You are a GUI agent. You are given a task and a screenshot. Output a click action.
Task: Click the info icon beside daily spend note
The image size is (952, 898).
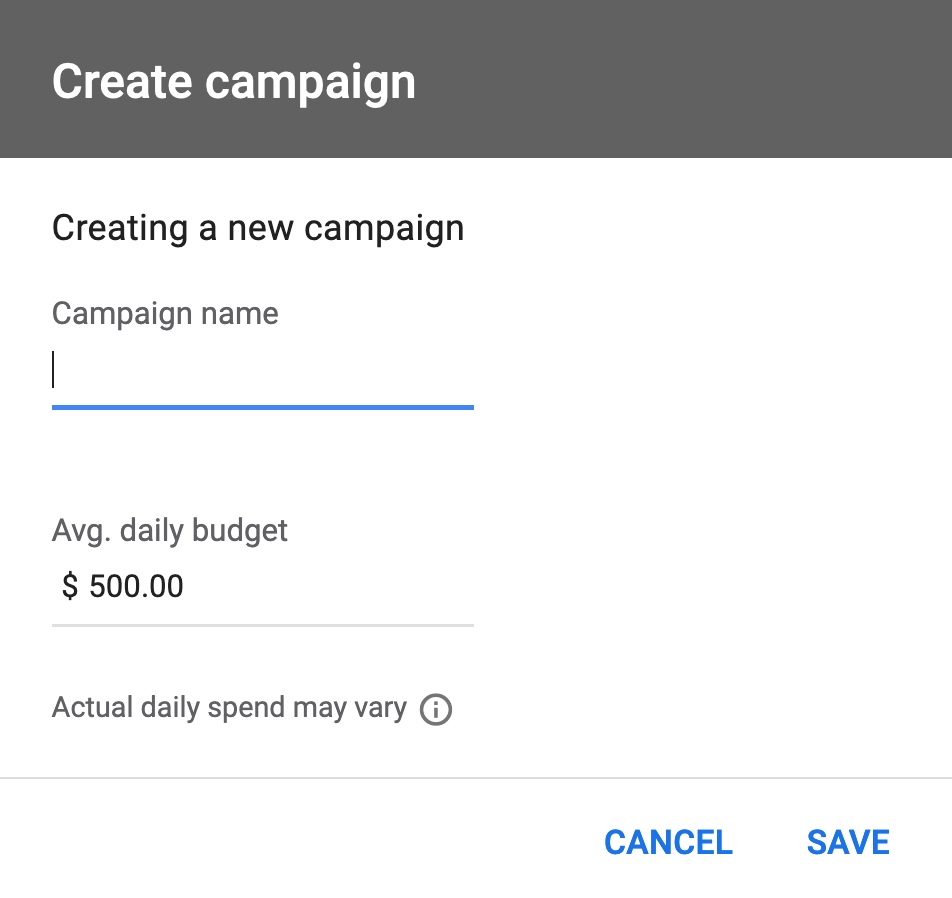click(x=436, y=710)
